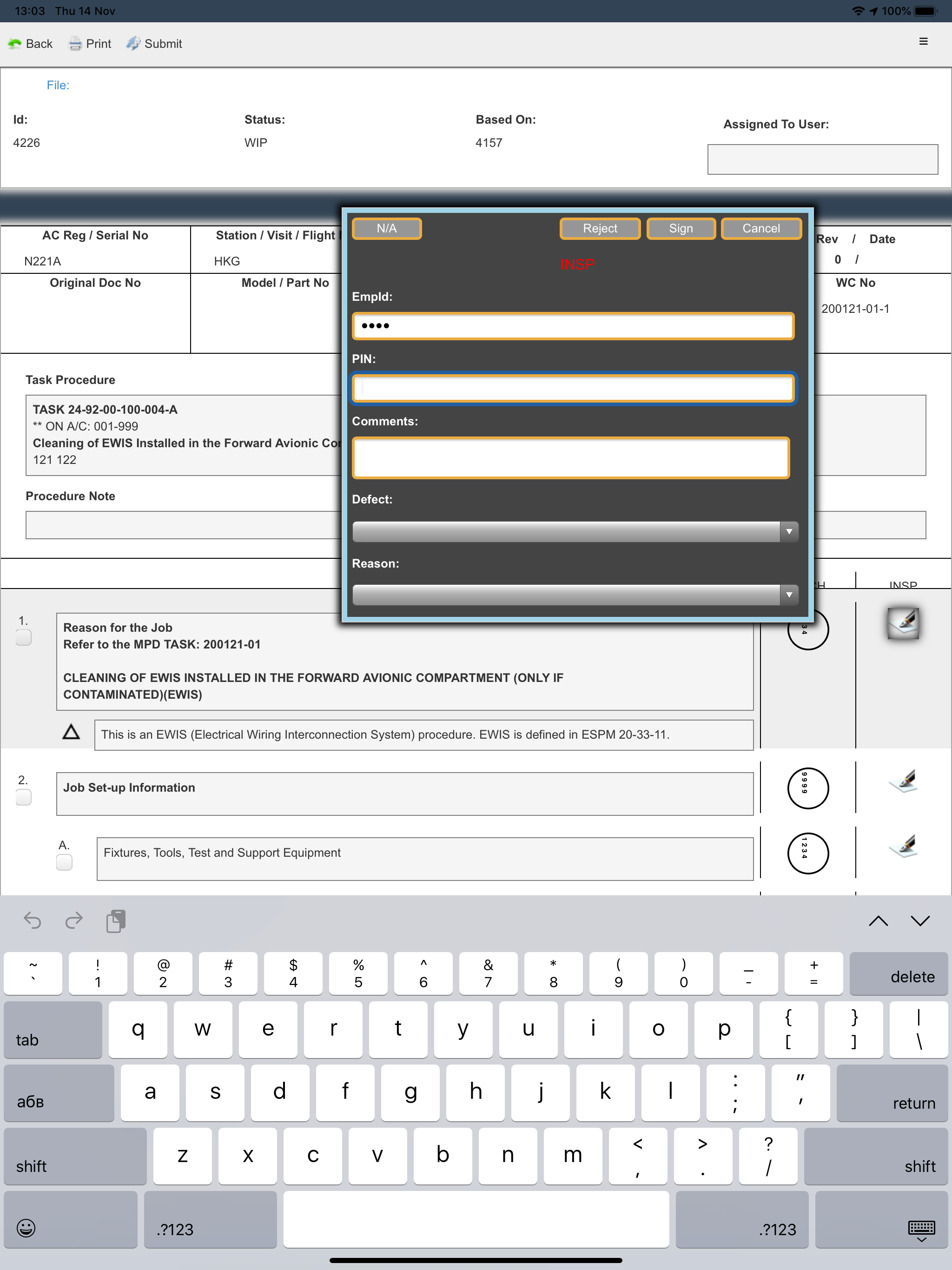Image resolution: width=952 pixels, height=1270 pixels.
Task: Tap the green Back arrow icon
Action: pyautogui.click(x=14, y=44)
